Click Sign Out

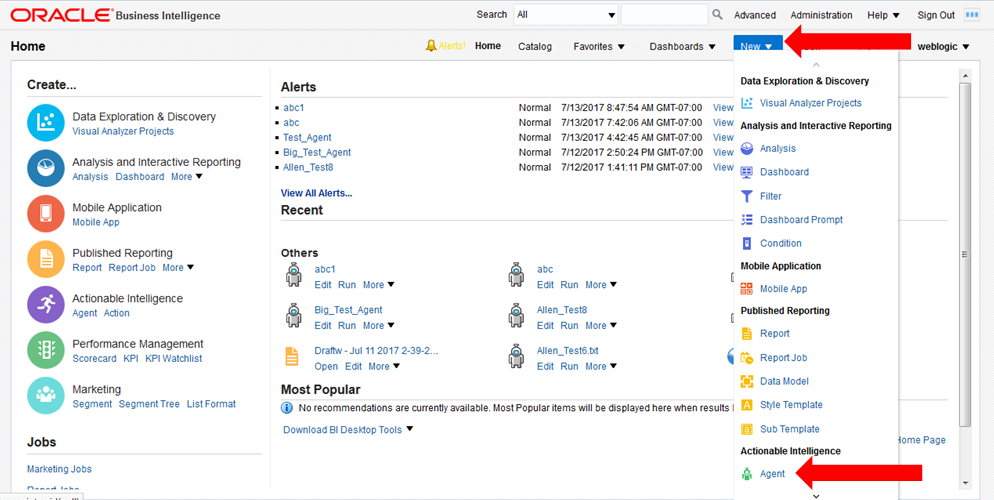936,15
